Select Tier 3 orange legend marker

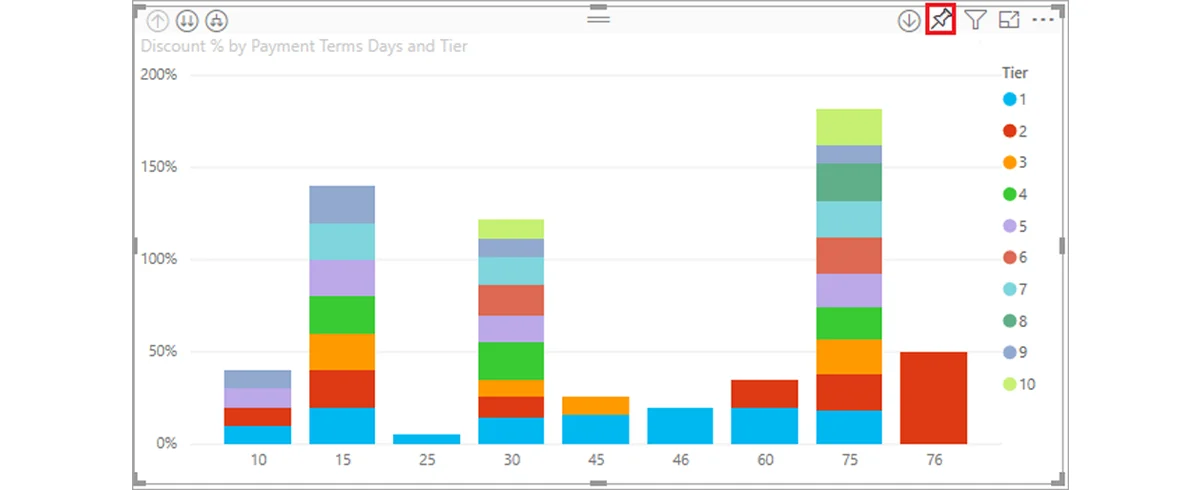tap(1009, 163)
